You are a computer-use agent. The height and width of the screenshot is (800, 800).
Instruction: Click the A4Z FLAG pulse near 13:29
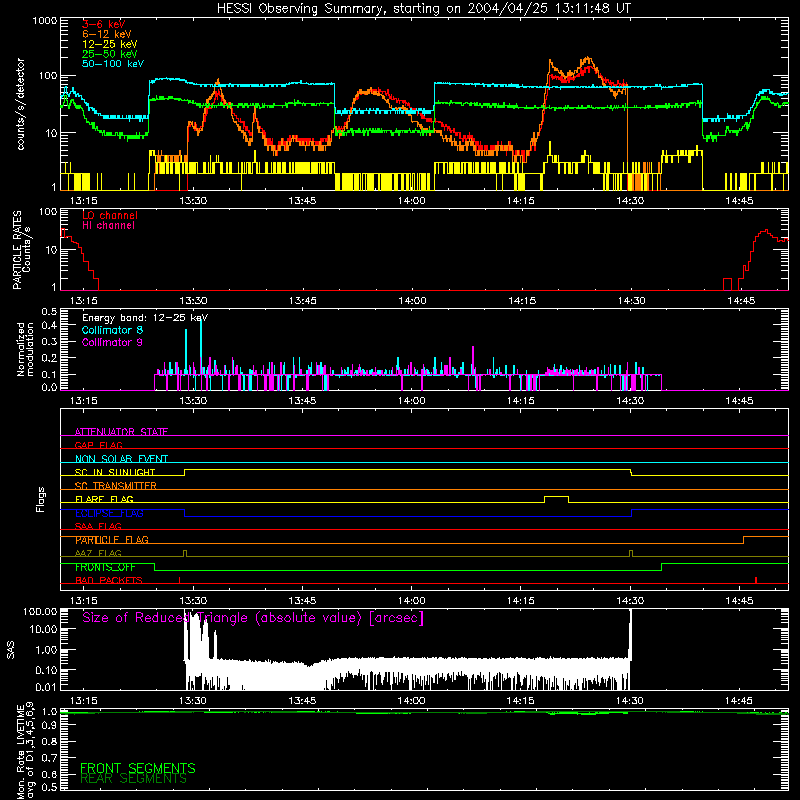(185, 554)
